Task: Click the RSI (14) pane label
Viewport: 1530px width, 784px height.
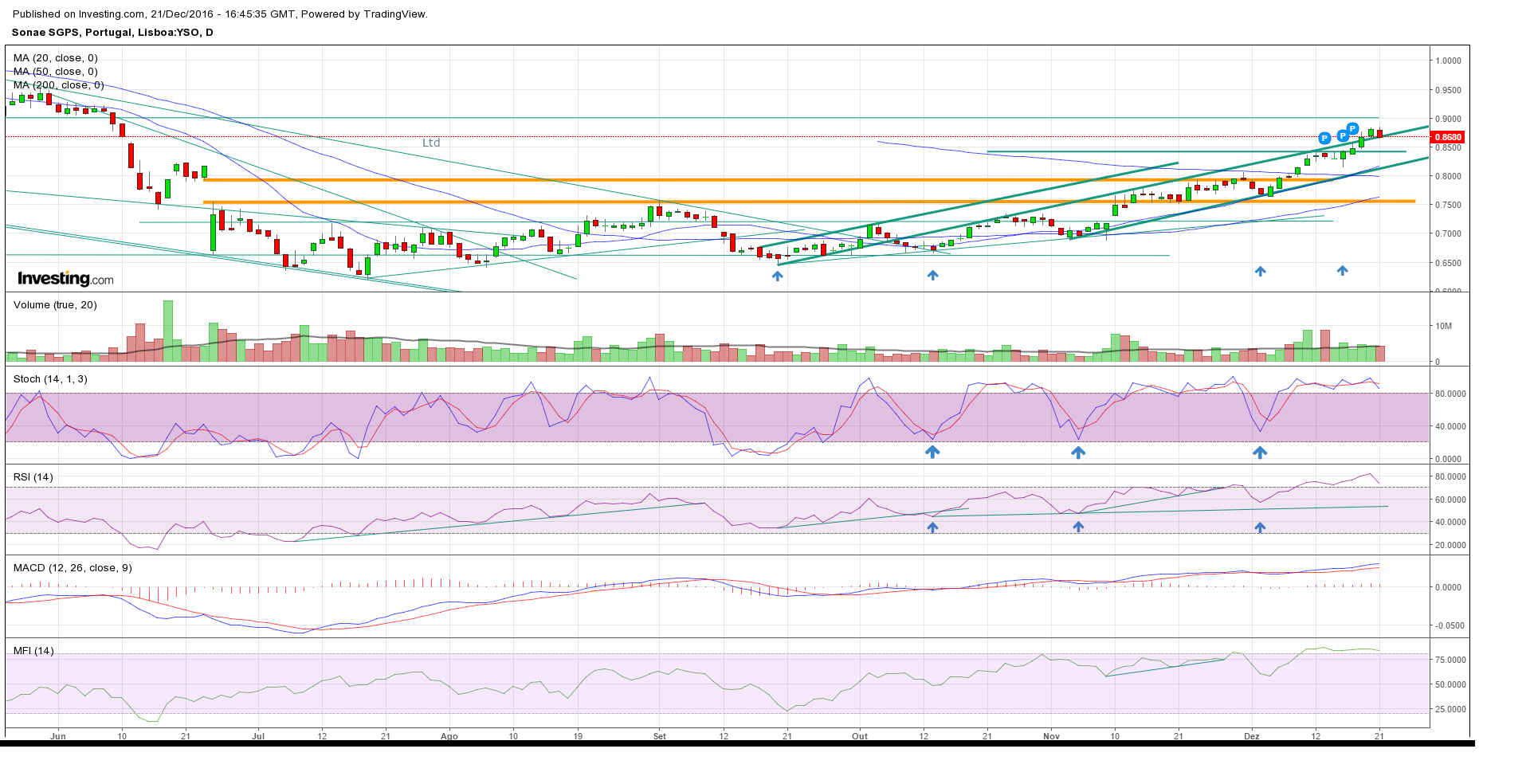Action: 33,477
